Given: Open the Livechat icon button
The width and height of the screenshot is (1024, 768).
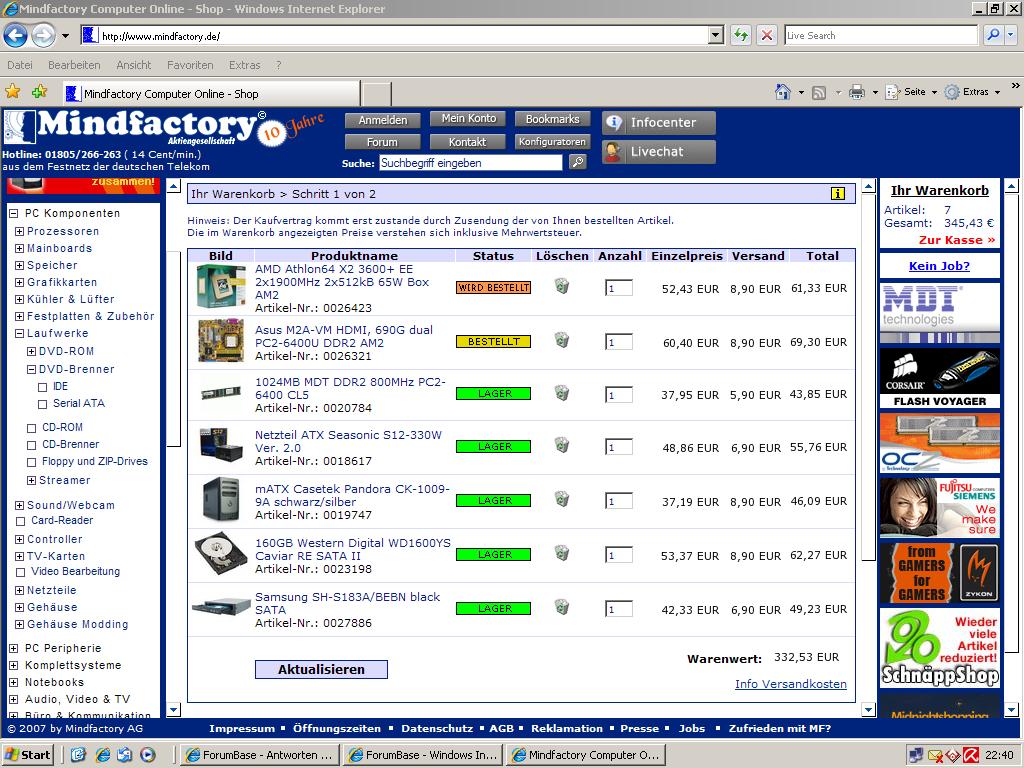Looking at the screenshot, I should [658, 152].
